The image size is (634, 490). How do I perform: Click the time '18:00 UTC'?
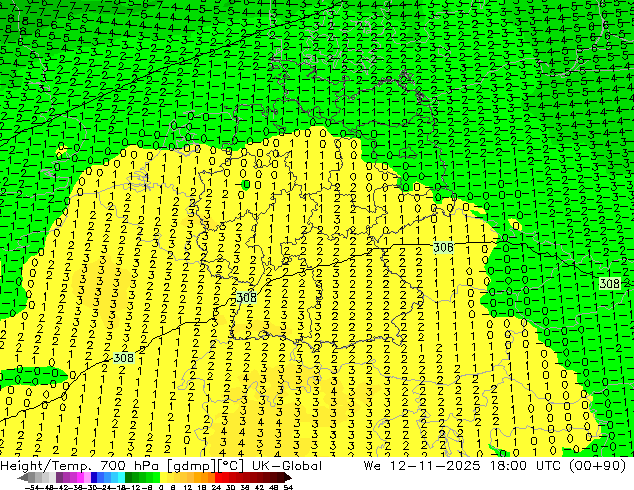tap(528, 466)
